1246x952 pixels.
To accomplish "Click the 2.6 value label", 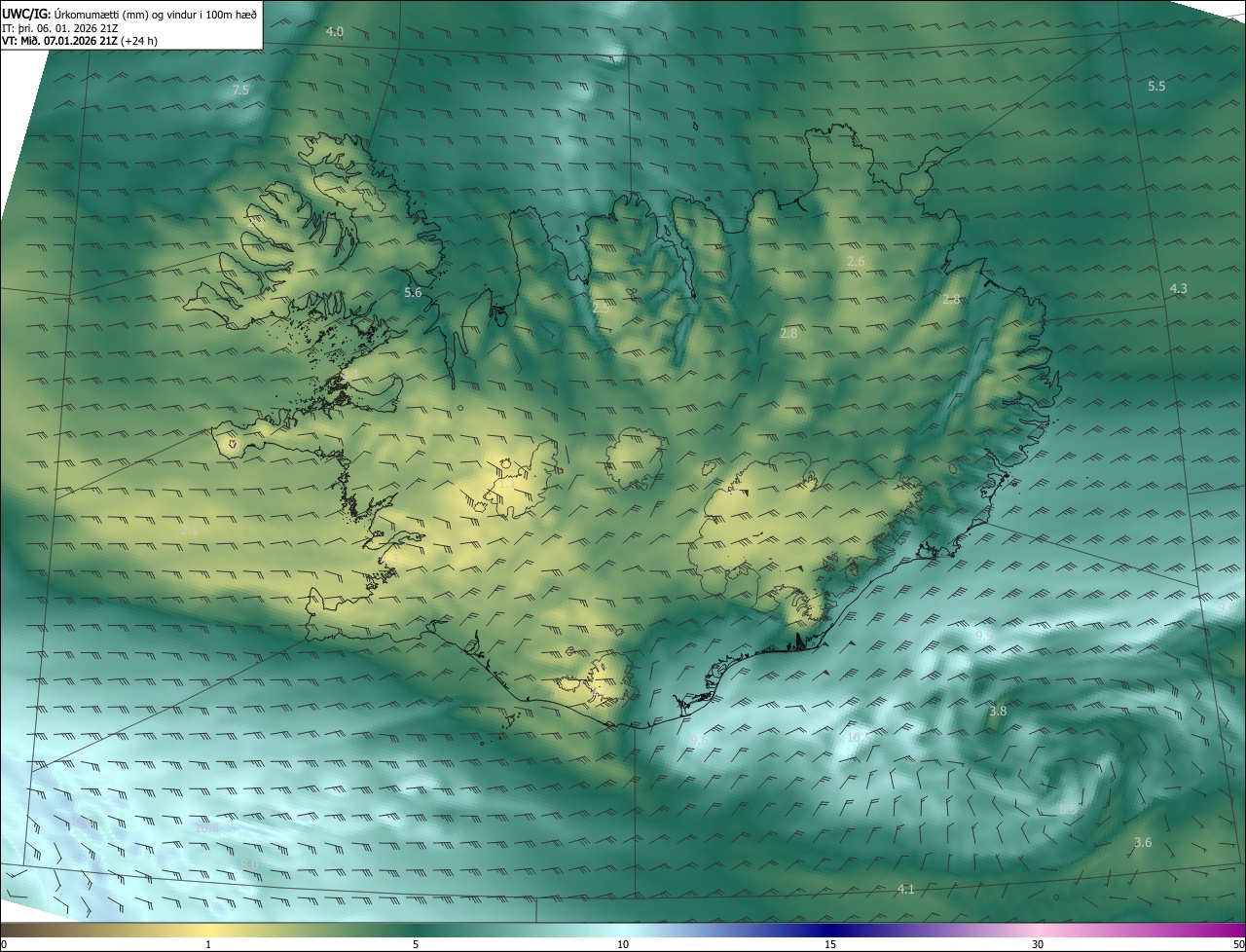I will pyautogui.click(x=856, y=262).
